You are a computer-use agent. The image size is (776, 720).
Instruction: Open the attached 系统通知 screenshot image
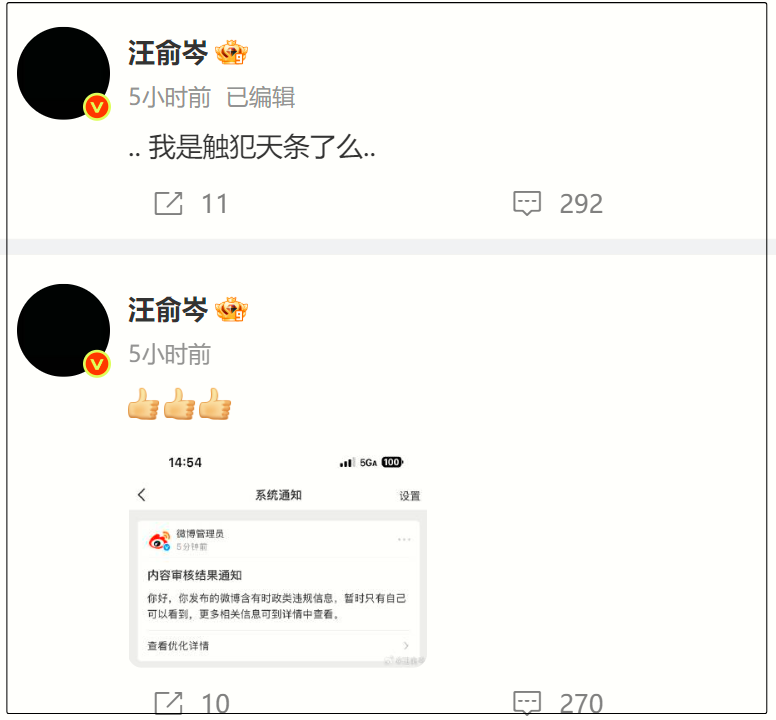point(278,559)
